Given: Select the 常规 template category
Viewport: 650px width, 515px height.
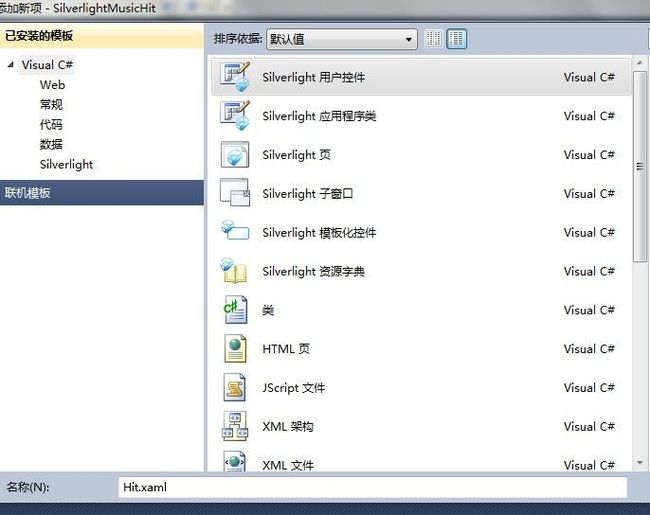Looking at the screenshot, I should pos(51,104).
